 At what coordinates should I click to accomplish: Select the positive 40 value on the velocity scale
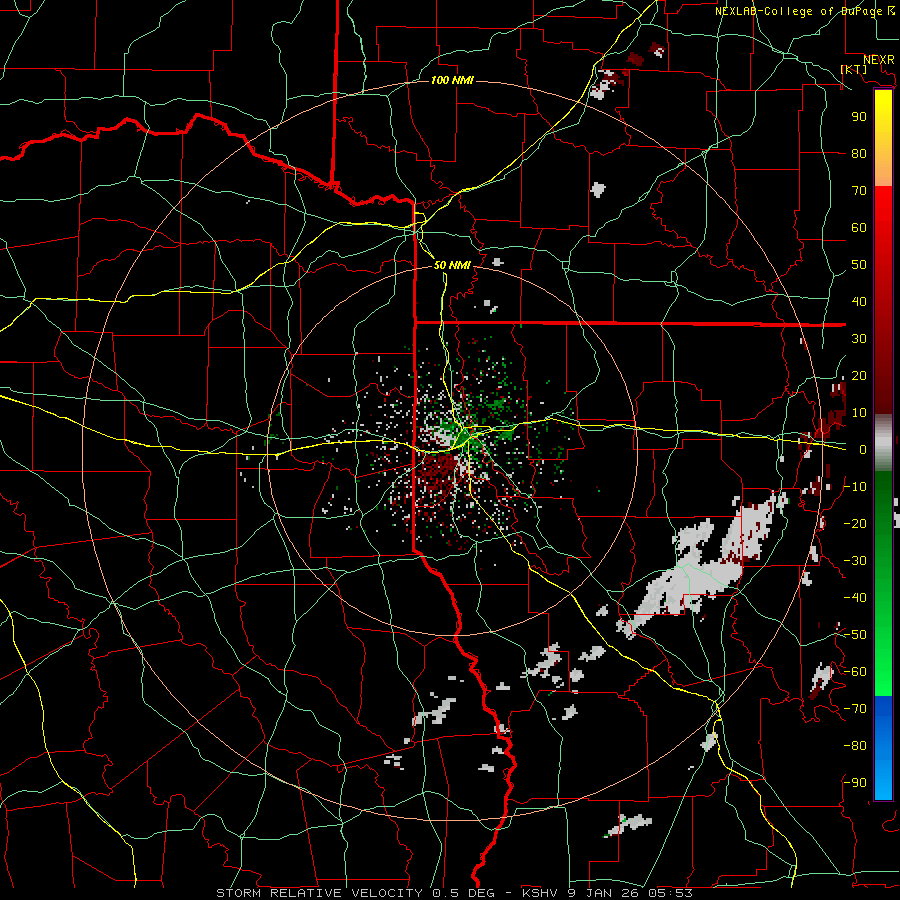(x=859, y=301)
